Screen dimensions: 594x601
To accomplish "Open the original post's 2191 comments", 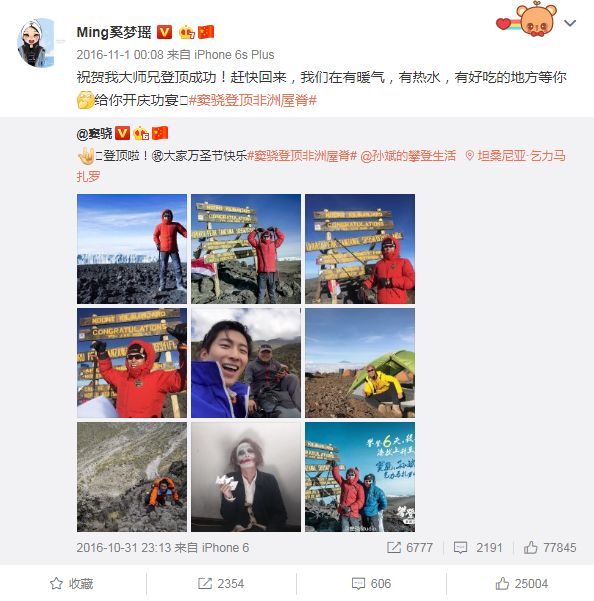I will pyautogui.click(x=477, y=547).
